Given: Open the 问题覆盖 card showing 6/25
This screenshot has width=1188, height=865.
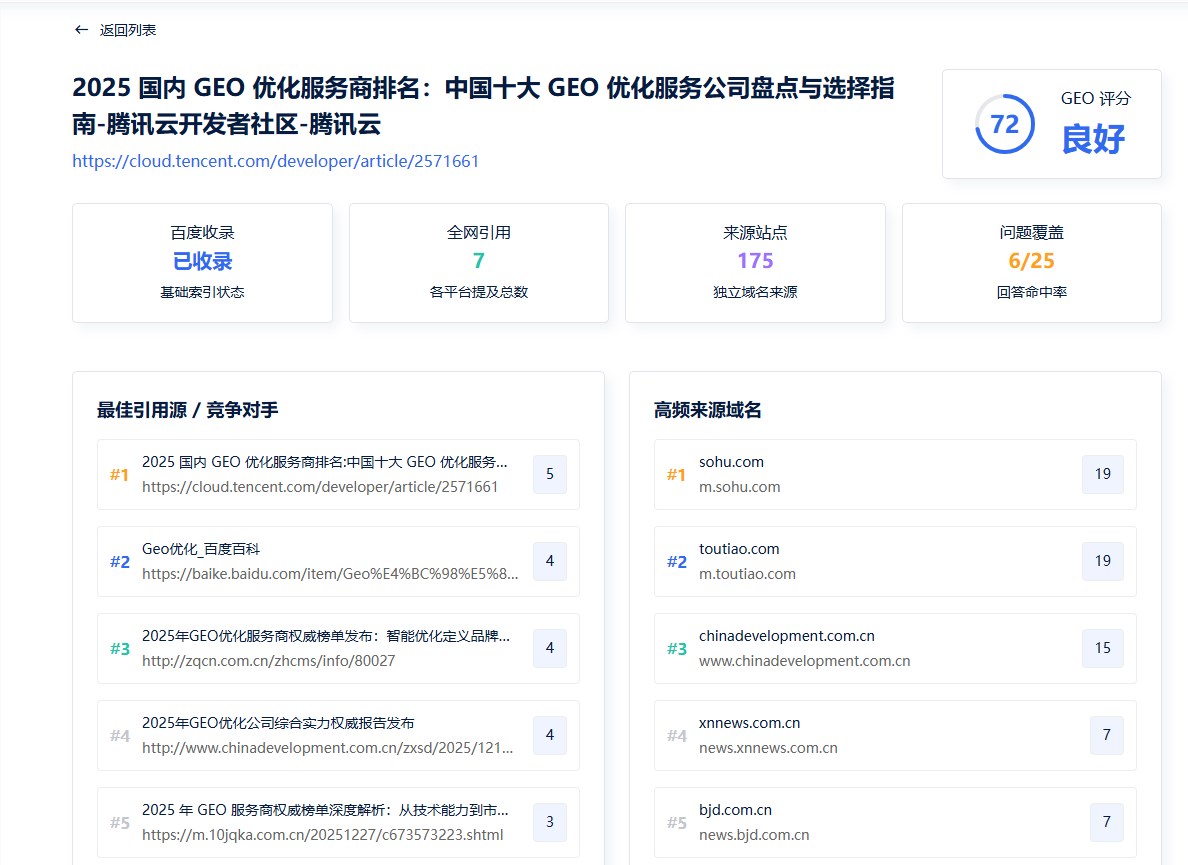Looking at the screenshot, I should tap(1031, 262).
